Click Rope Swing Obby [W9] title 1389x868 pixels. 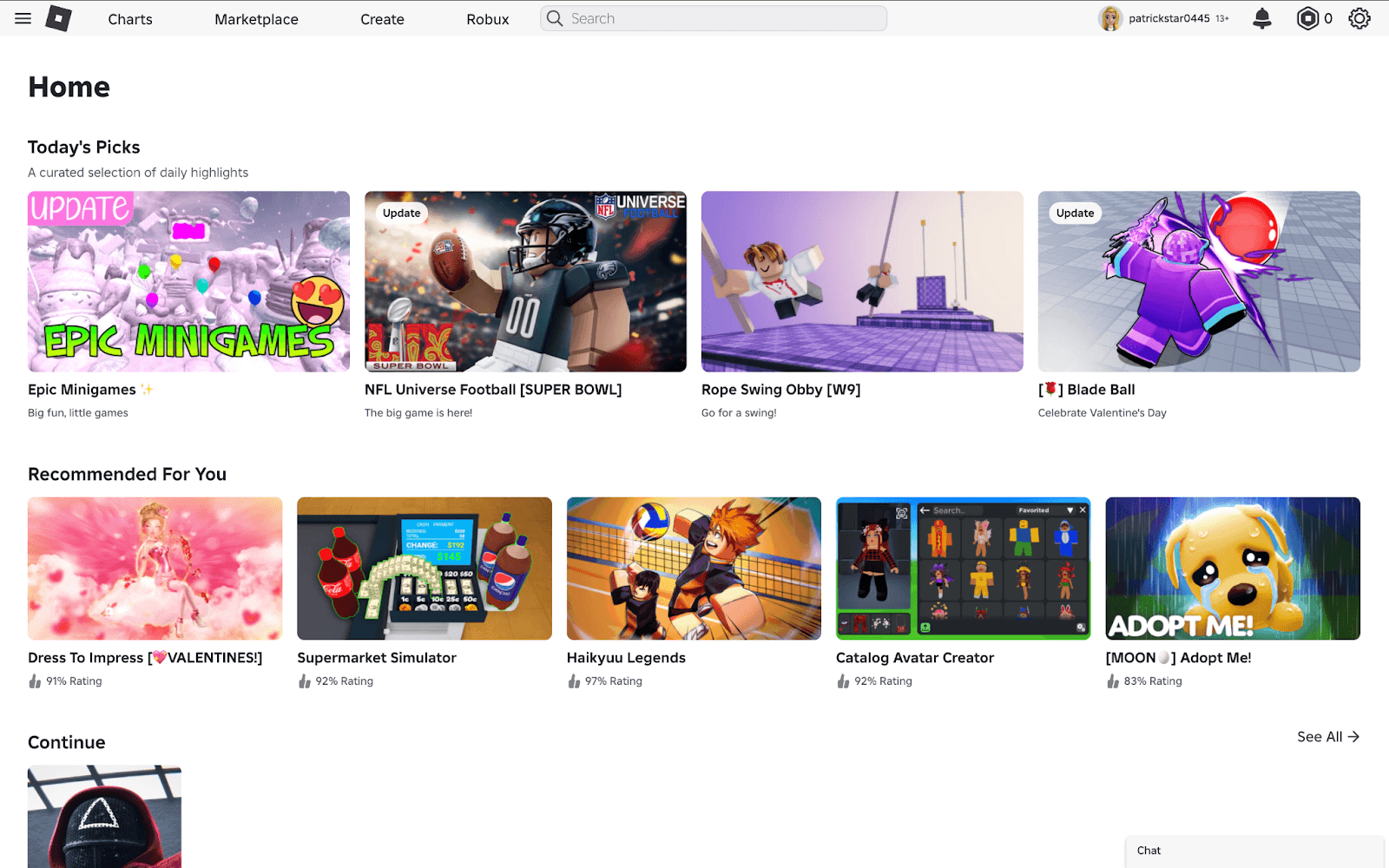pos(781,390)
